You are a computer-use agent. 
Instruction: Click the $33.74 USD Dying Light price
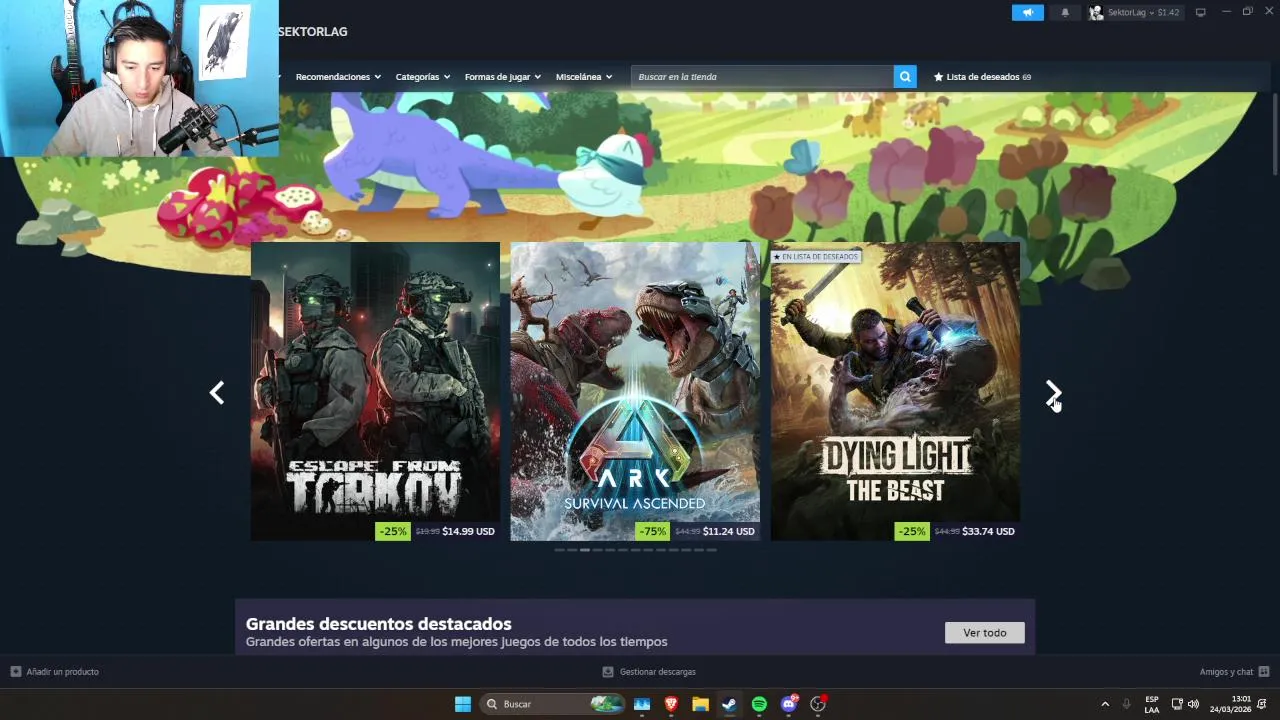[x=988, y=531]
